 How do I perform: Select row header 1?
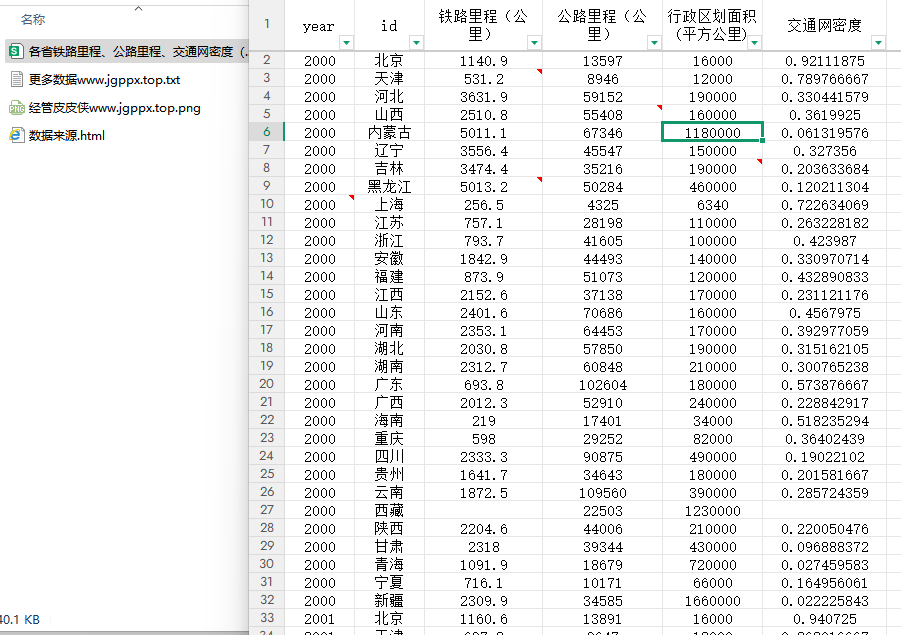click(x=267, y=24)
